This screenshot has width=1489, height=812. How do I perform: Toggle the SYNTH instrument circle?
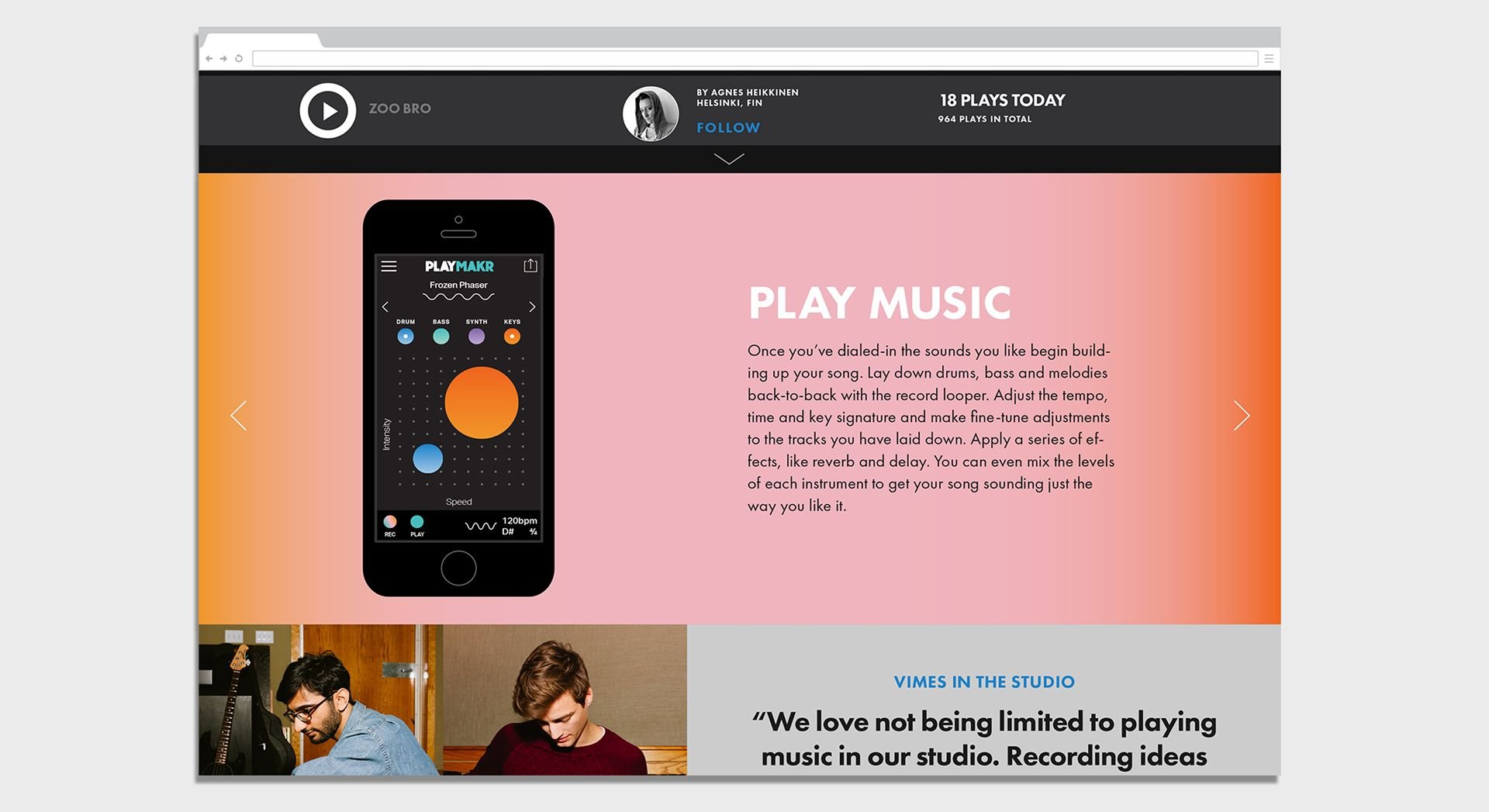point(477,337)
